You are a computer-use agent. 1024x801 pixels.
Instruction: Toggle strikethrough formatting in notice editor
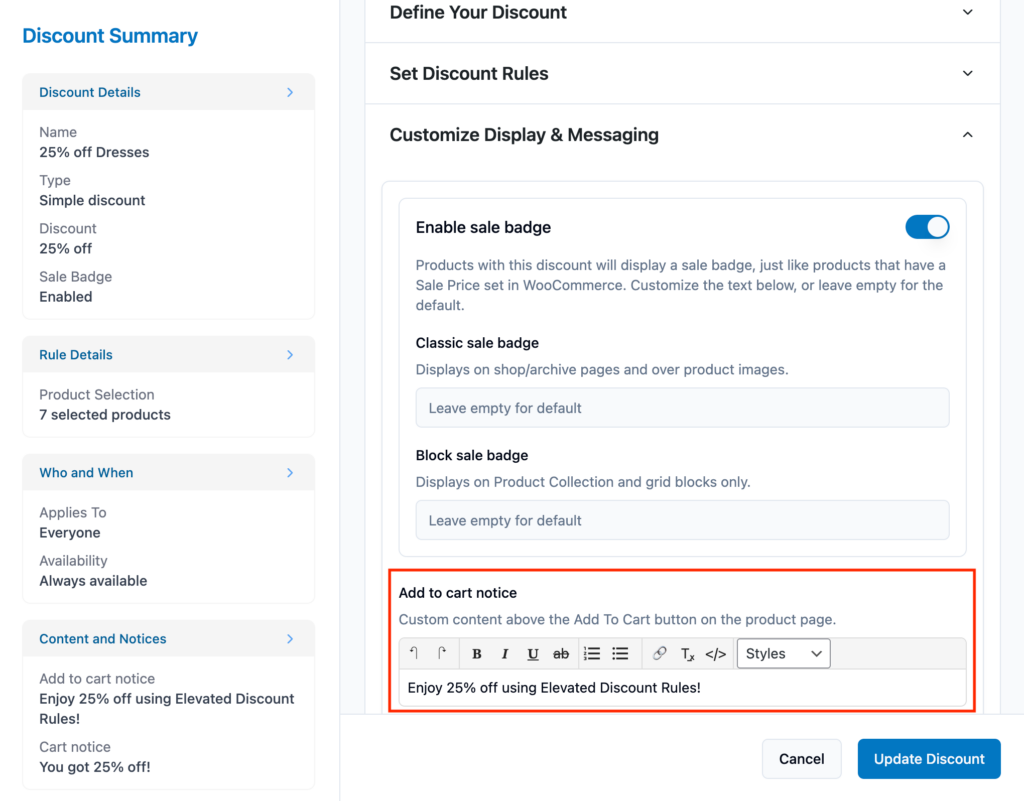pos(561,653)
